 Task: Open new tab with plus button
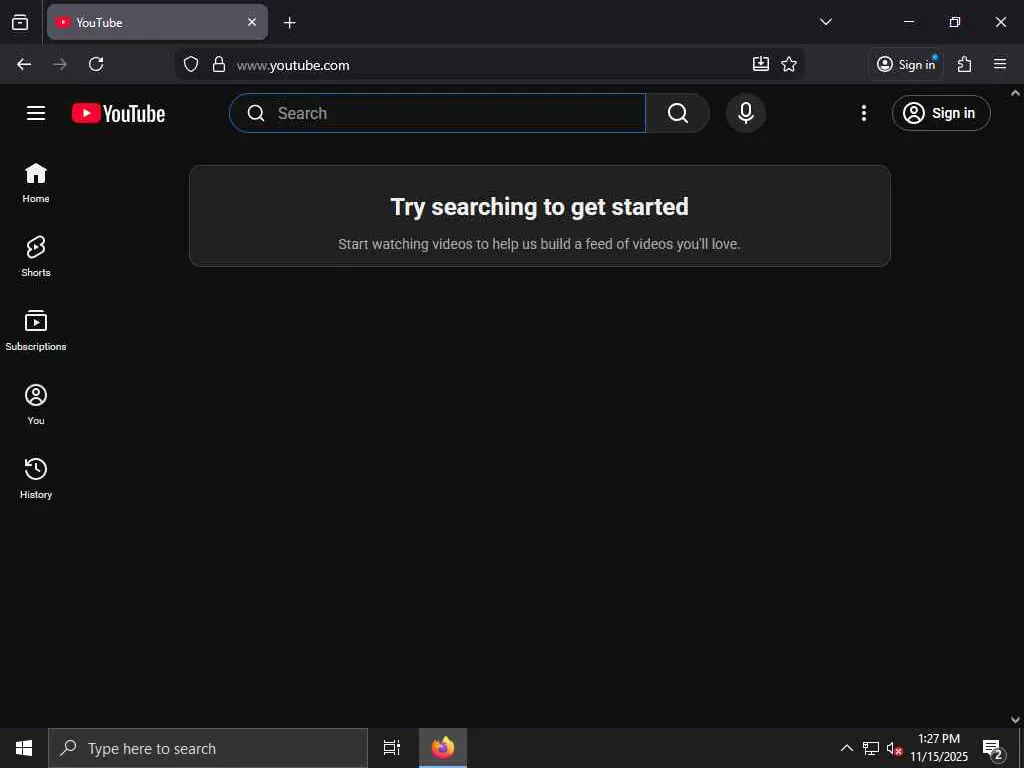pyautogui.click(x=289, y=23)
